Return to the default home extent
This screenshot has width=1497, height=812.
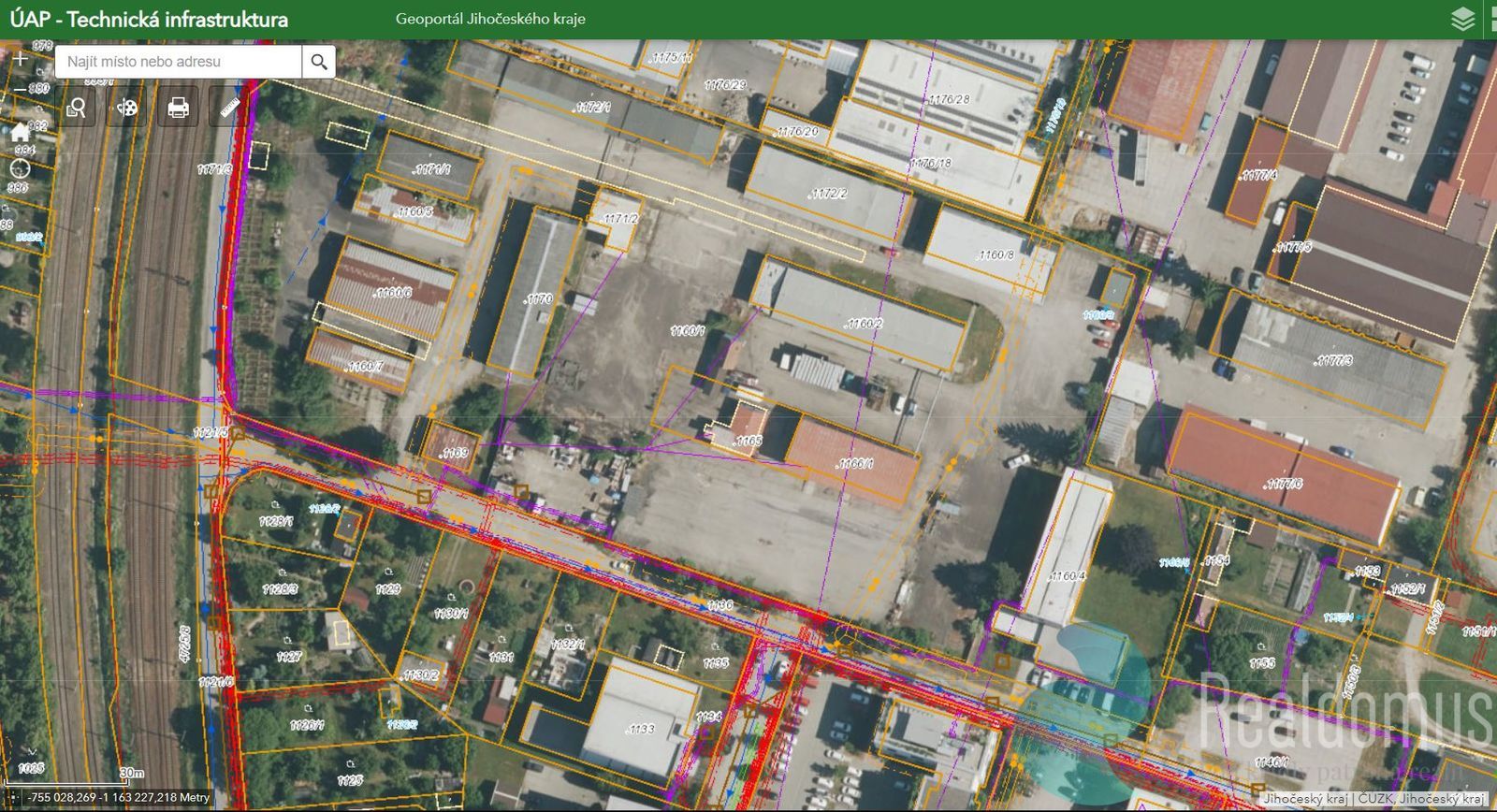point(20,132)
